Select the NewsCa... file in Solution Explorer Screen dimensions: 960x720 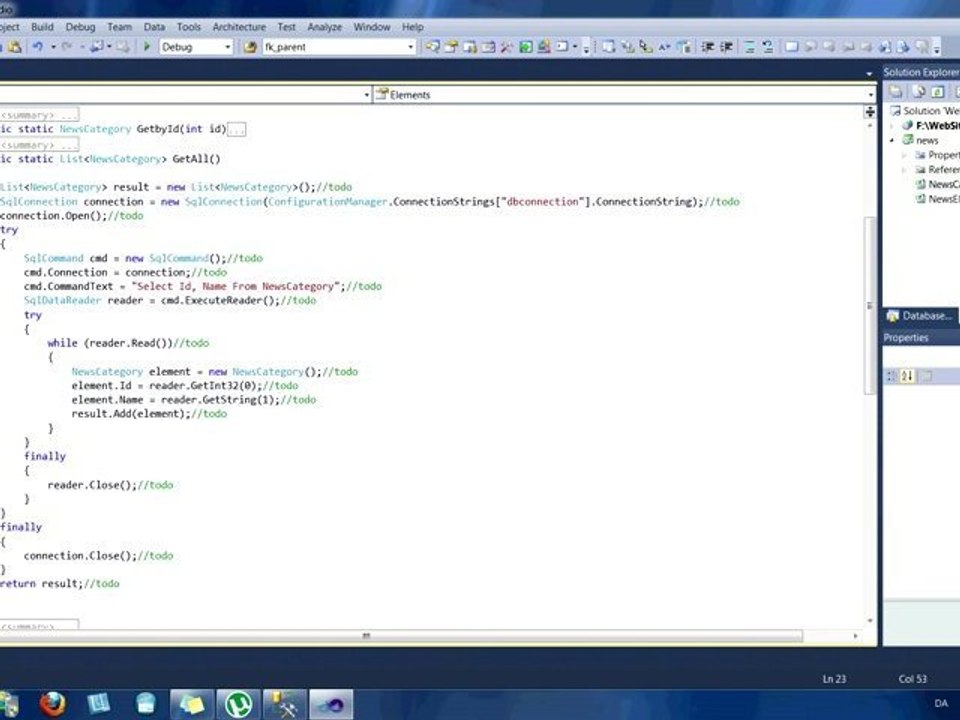937,184
